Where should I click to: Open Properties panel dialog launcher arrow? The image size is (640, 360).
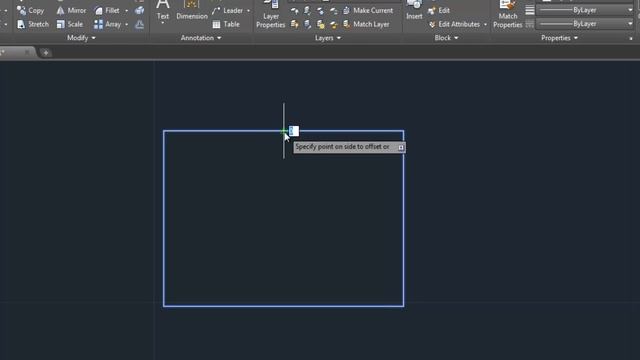click(x=631, y=38)
